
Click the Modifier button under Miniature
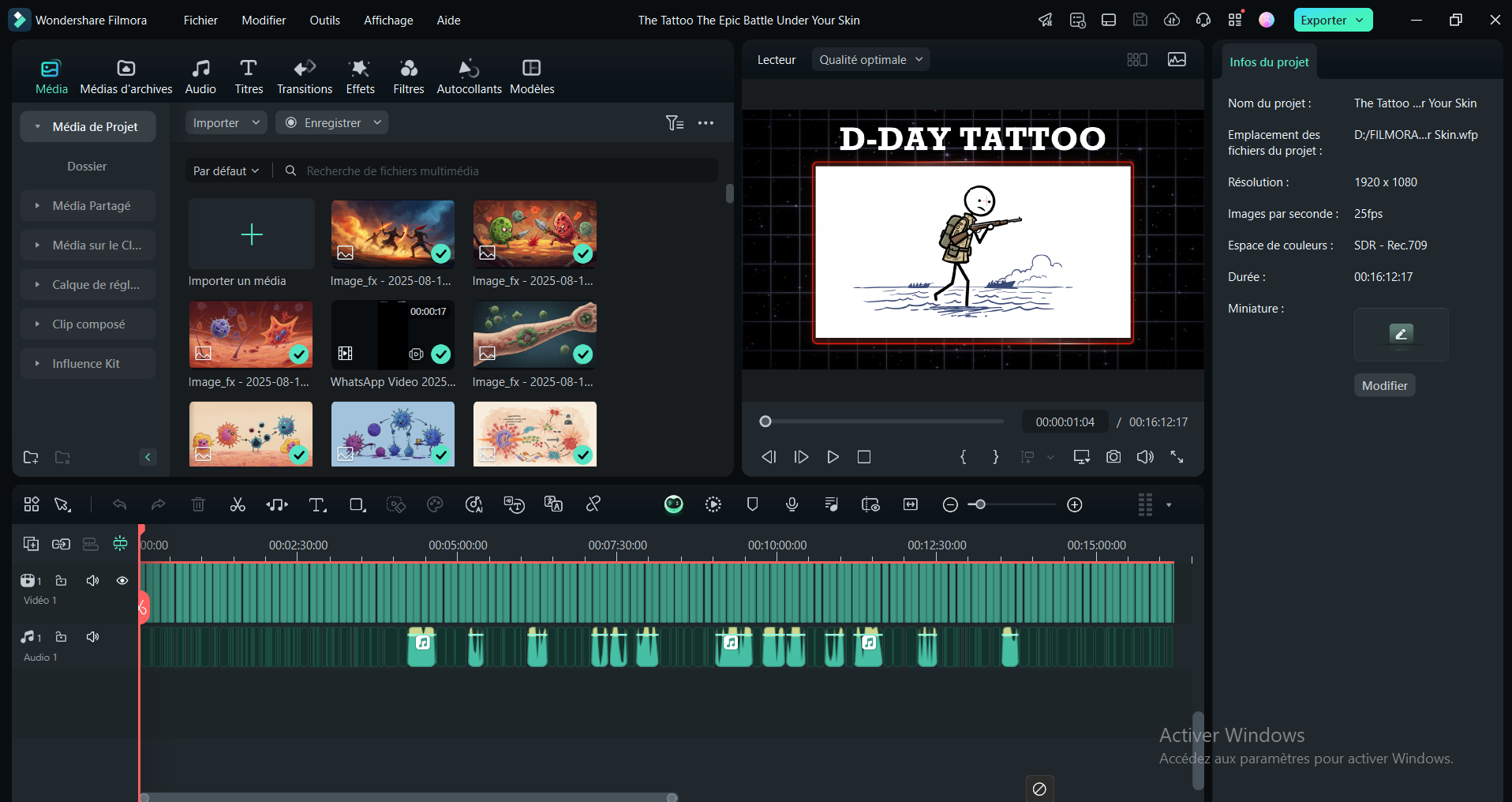(1384, 386)
